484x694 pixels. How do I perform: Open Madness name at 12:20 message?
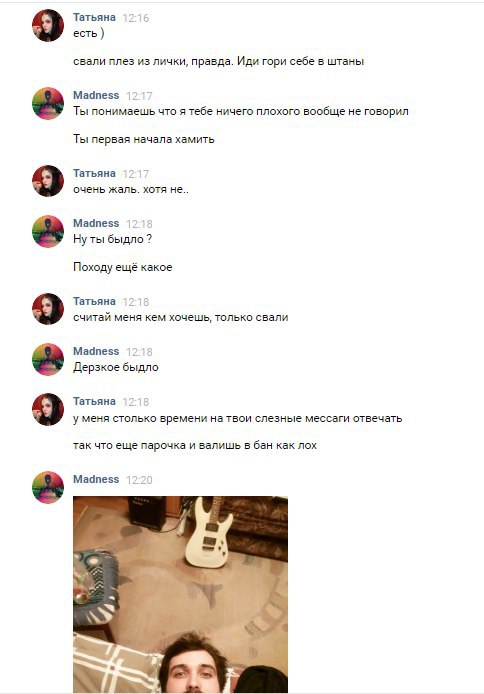point(96,479)
